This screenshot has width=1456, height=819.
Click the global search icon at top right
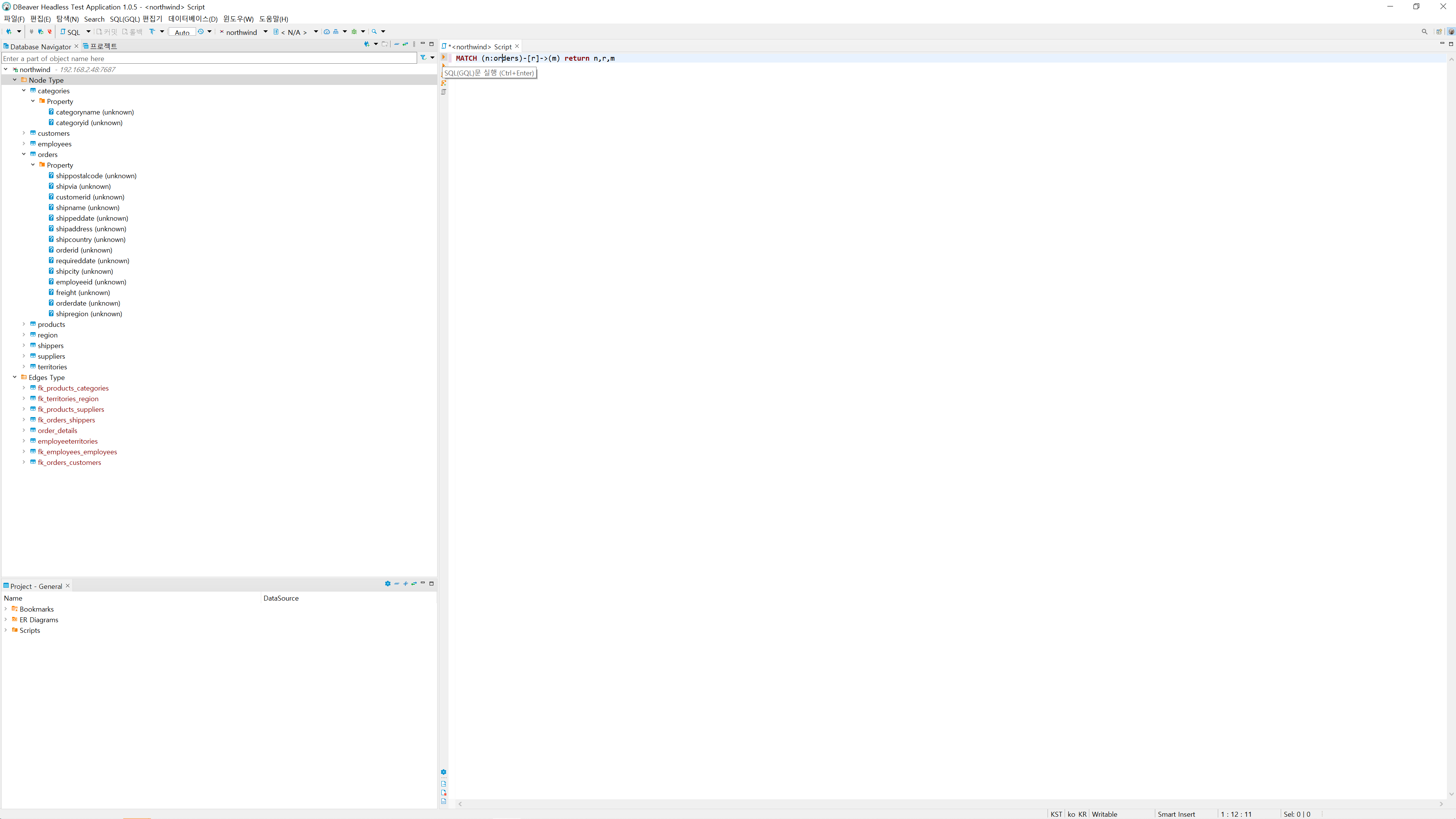click(x=1425, y=31)
